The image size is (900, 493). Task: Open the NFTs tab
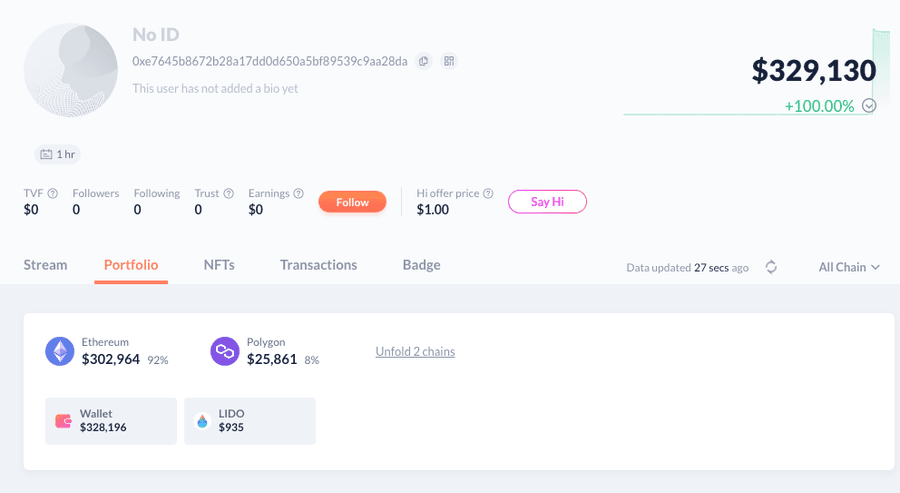(x=219, y=265)
